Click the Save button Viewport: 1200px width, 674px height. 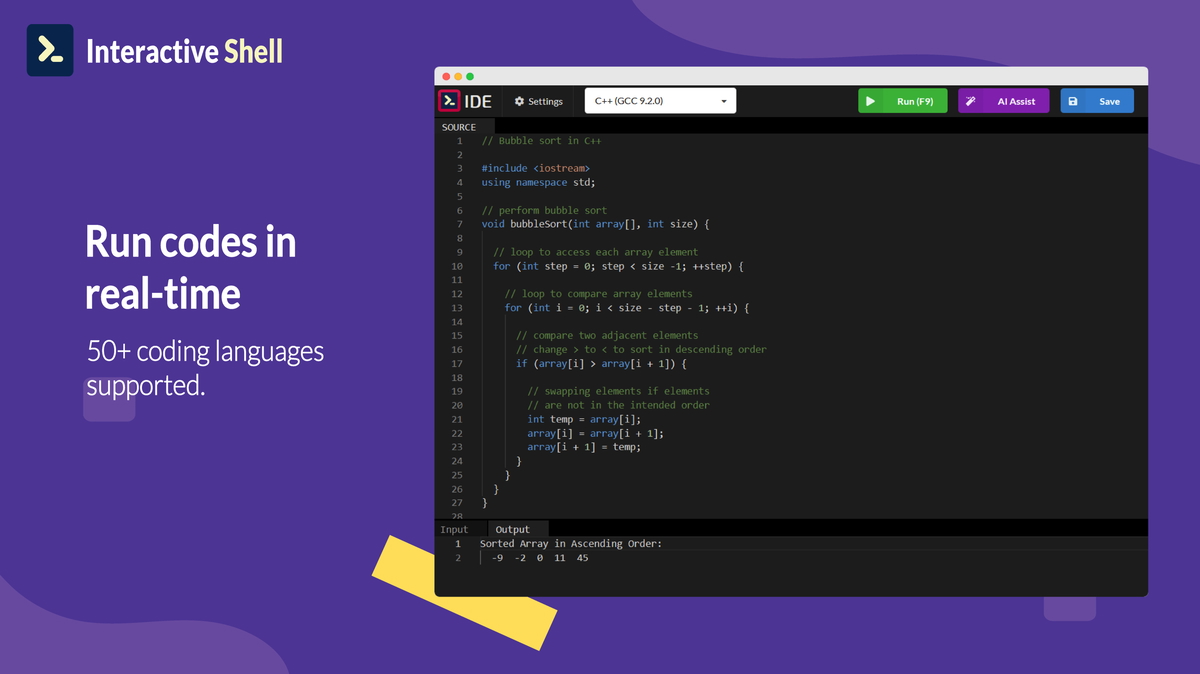pos(1097,100)
